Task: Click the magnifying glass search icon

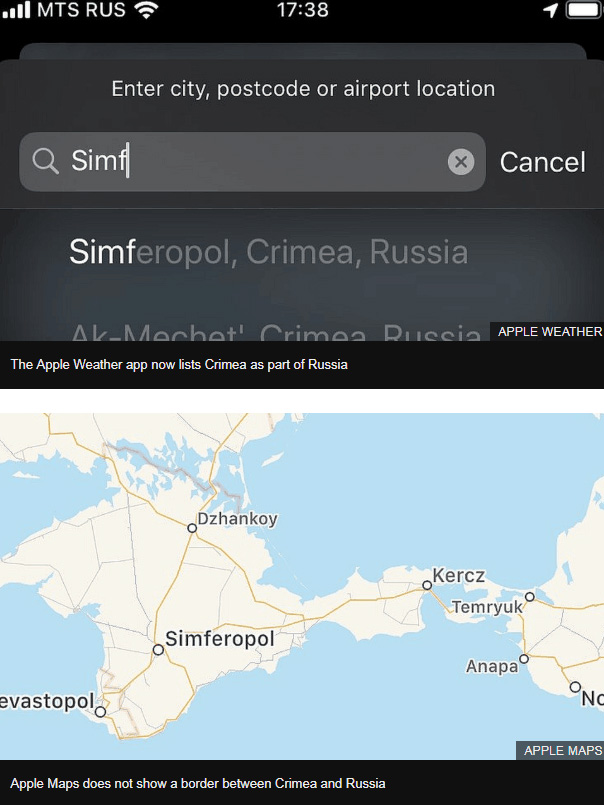Action: point(45,162)
